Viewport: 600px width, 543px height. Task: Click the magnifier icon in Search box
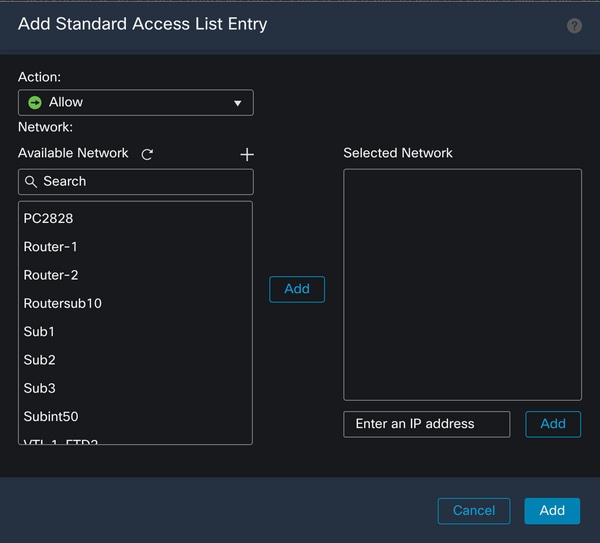point(31,182)
